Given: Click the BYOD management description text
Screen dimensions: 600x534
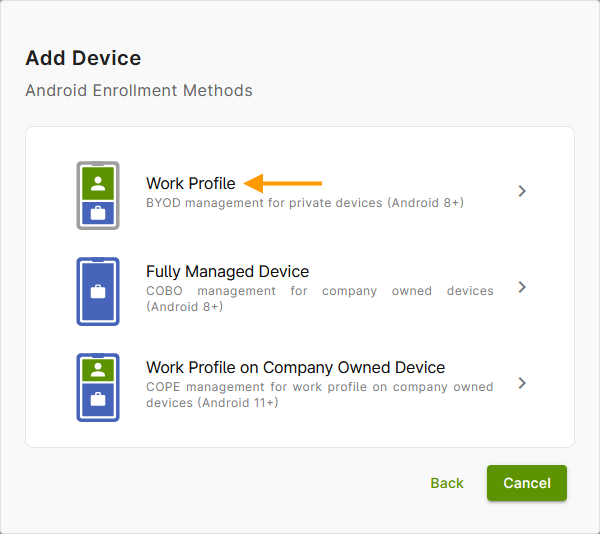Looking at the screenshot, I should (305, 203).
